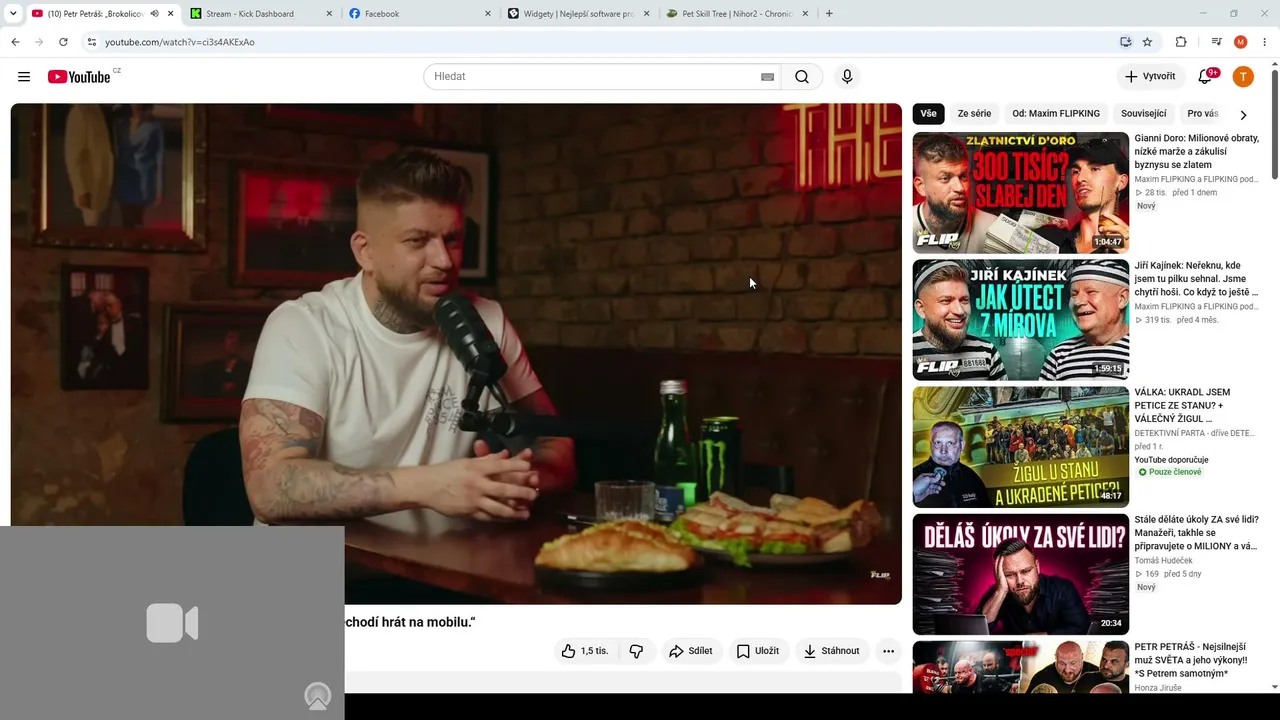Close the Facebook tab
Viewport: 1280px width, 720px height.
point(488,14)
